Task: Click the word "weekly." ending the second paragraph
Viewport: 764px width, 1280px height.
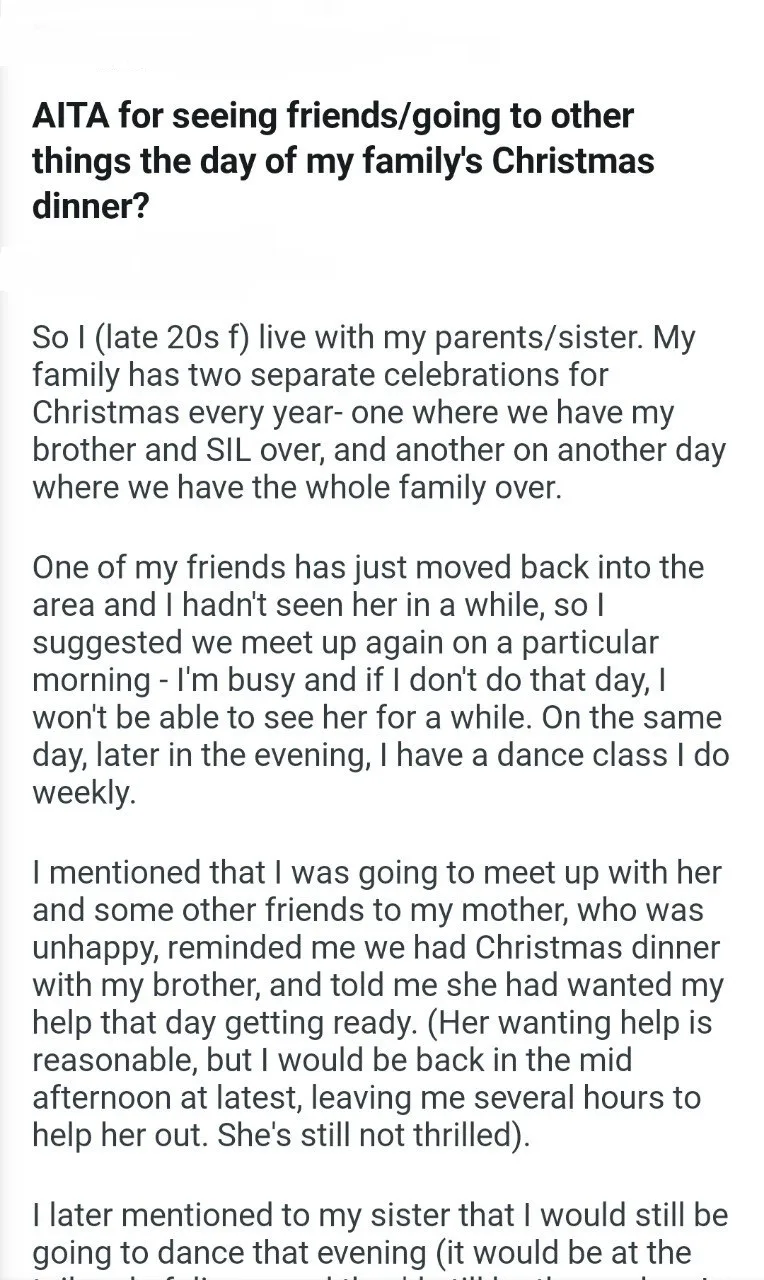Action: tap(83, 794)
